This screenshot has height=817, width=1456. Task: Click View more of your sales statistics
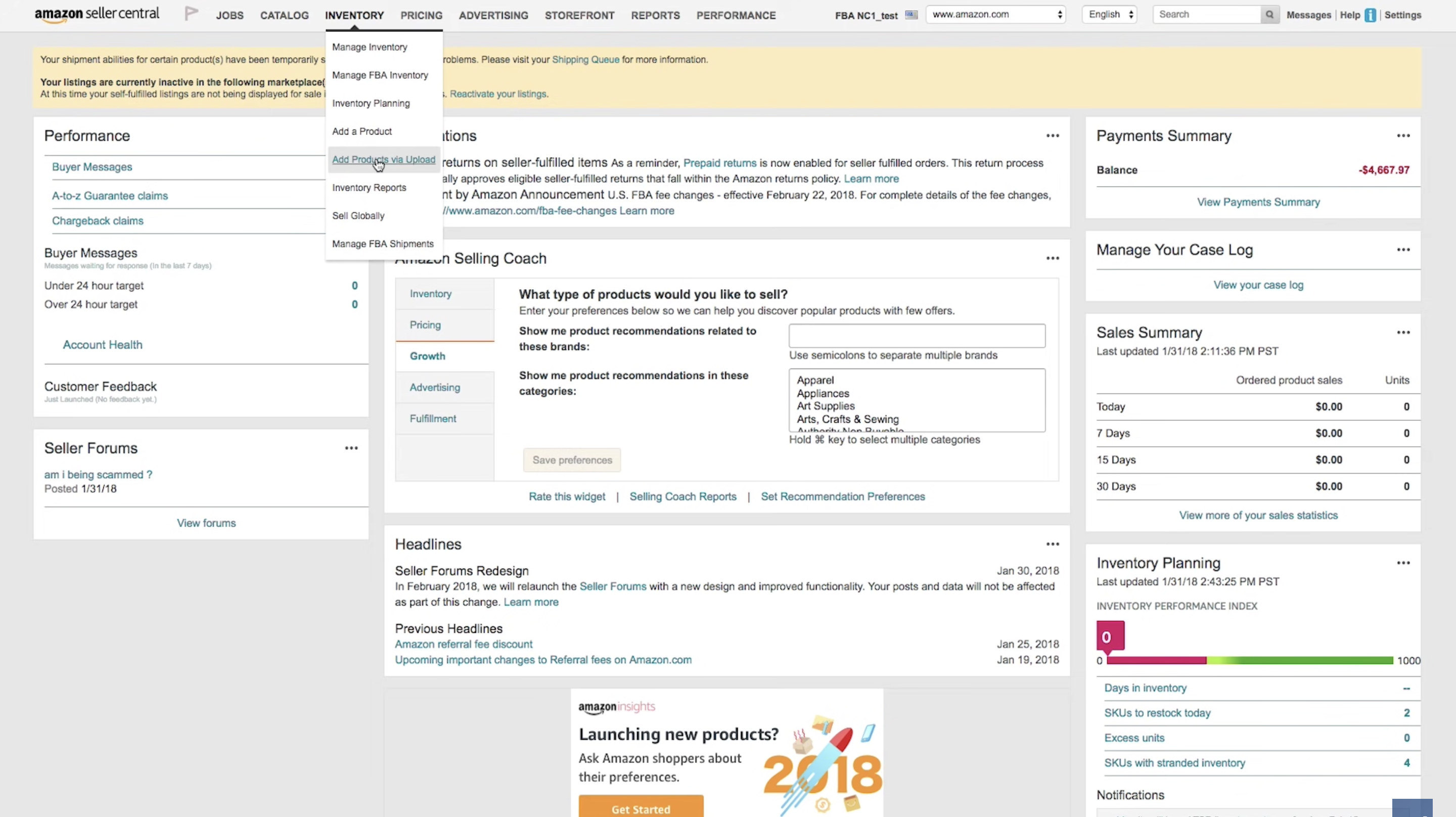pyautogui.click(x=1258, y=516)
